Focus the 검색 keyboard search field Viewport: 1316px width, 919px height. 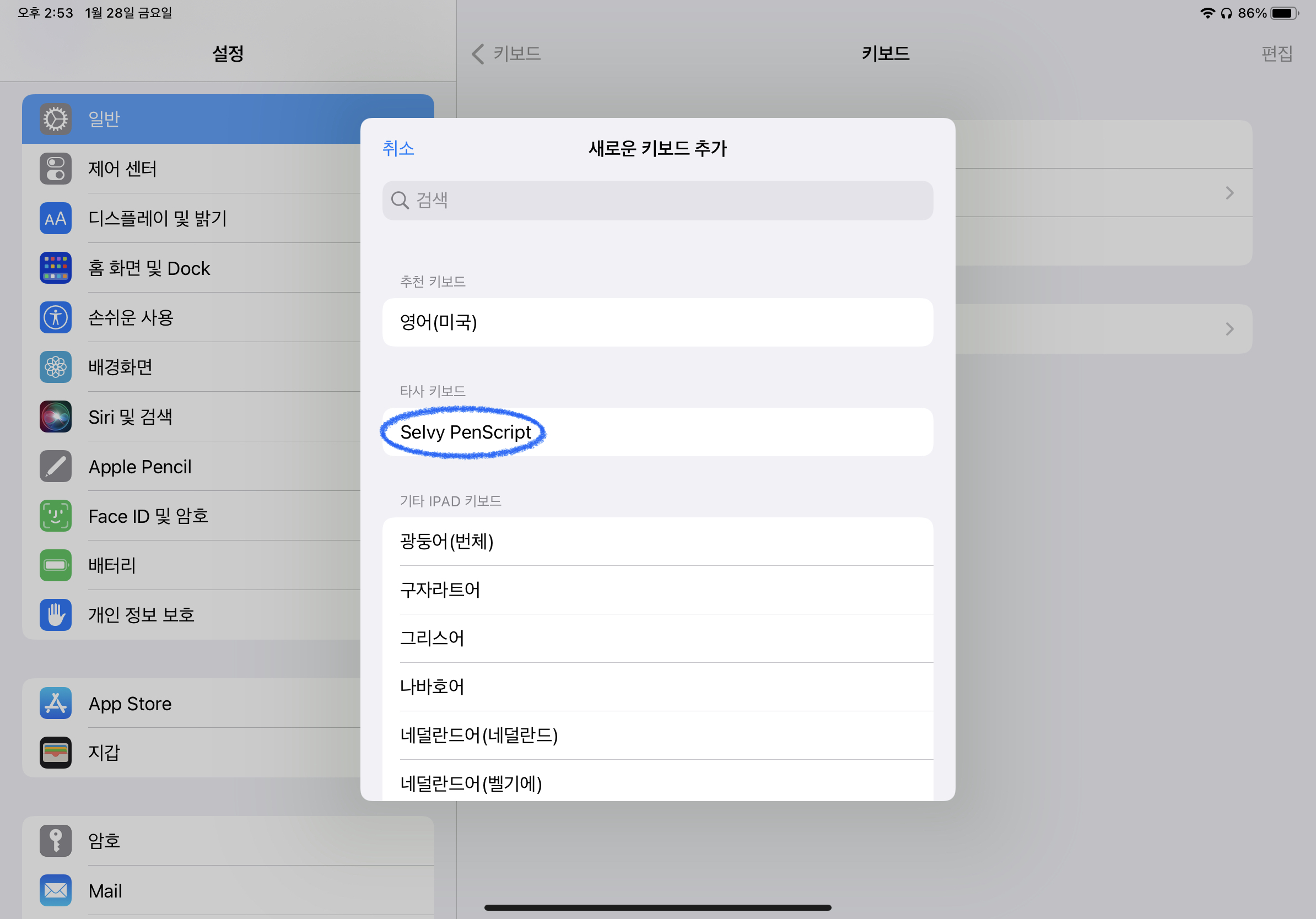pyautogui.click(x=657, y=201)
